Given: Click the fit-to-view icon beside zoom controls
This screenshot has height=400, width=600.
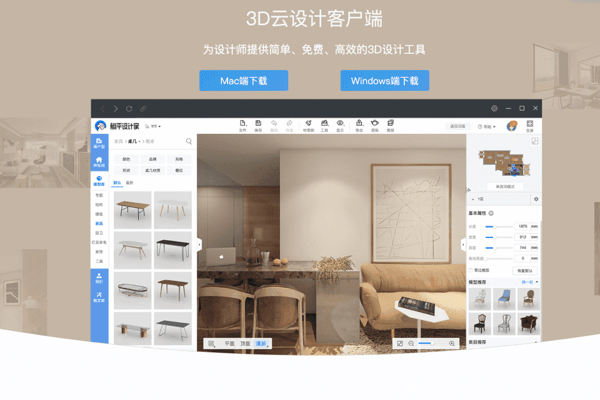Looking at the screenshot, I should (400, 343).
